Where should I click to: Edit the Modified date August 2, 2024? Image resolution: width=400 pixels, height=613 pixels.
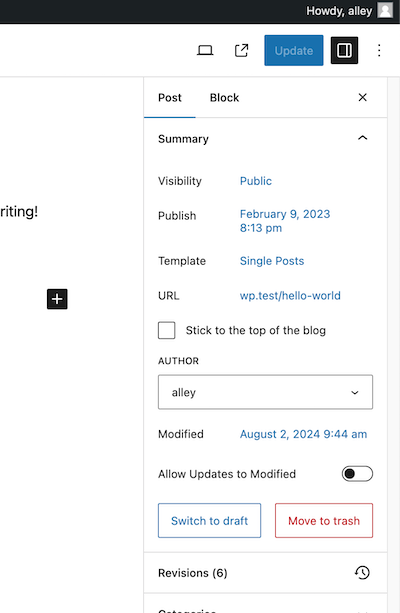[303, 434]
